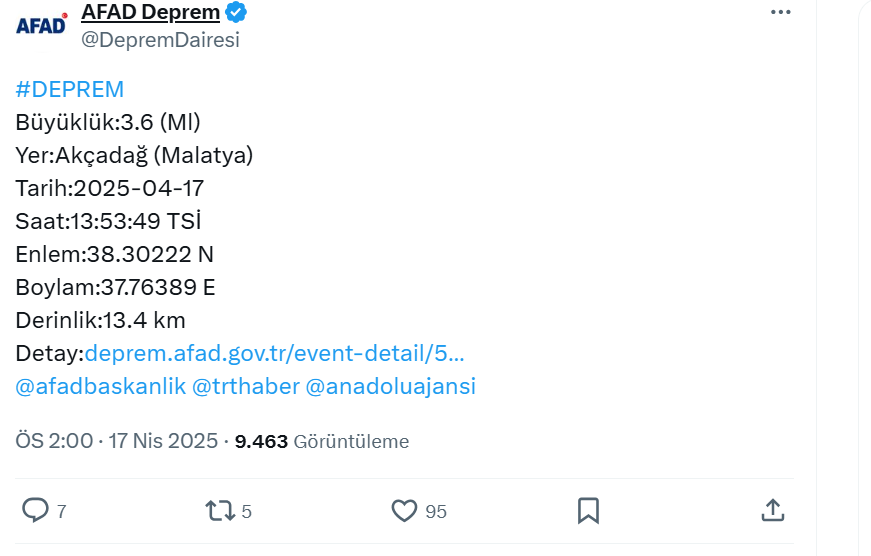Image resolution: width=871 pixels, height=556 pixels.
Task: Open AFAD Deprem profile name
Action: (x=151, y=12)
